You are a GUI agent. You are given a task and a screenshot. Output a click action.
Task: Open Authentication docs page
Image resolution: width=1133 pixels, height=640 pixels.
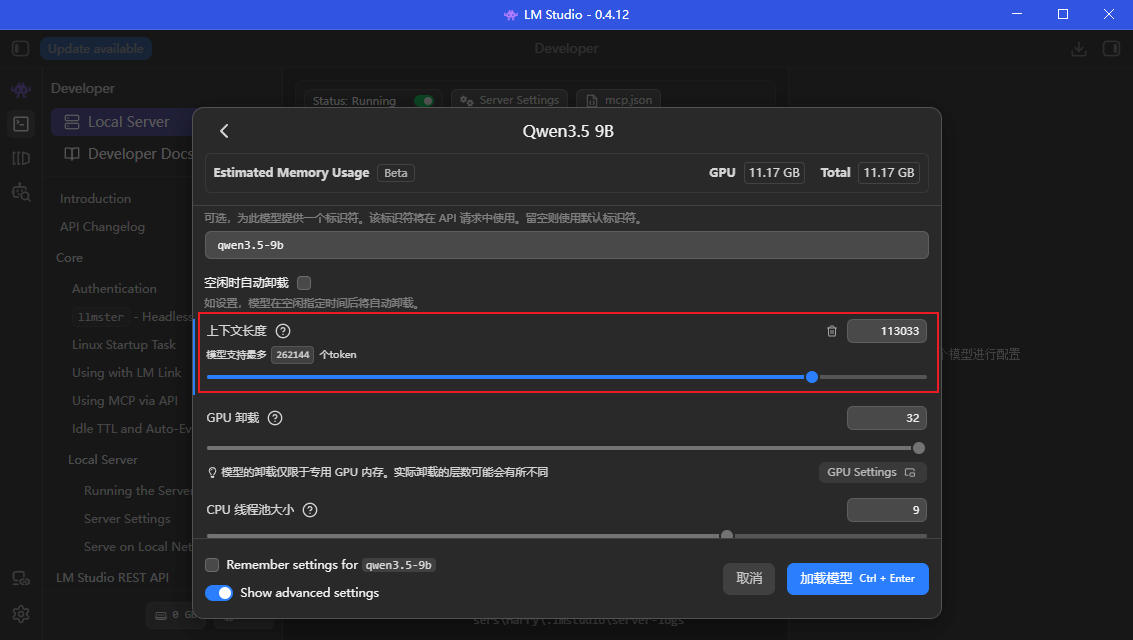point(114,288)
